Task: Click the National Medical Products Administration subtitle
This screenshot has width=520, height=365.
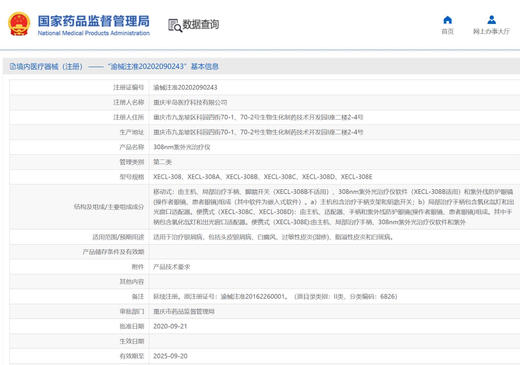Action: point(94,33)
